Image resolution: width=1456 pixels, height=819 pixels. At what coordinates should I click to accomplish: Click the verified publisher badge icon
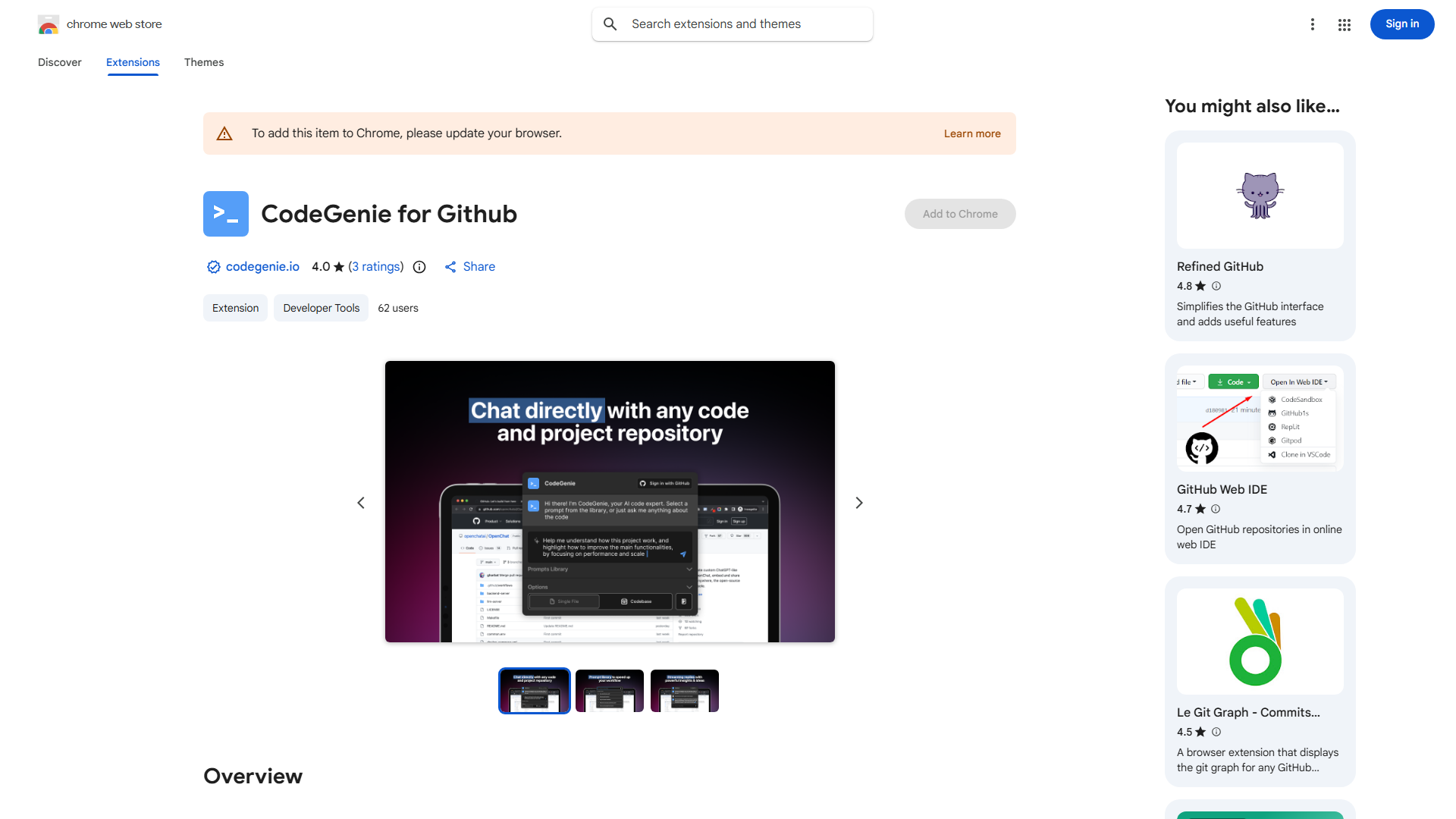[x=213, y=267]
